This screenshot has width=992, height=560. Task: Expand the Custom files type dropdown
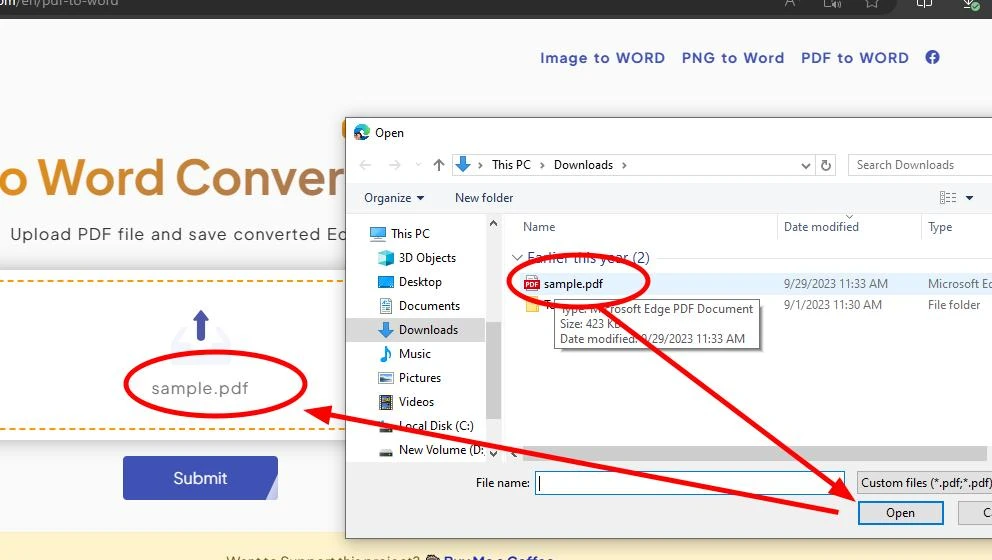point(924,483)
